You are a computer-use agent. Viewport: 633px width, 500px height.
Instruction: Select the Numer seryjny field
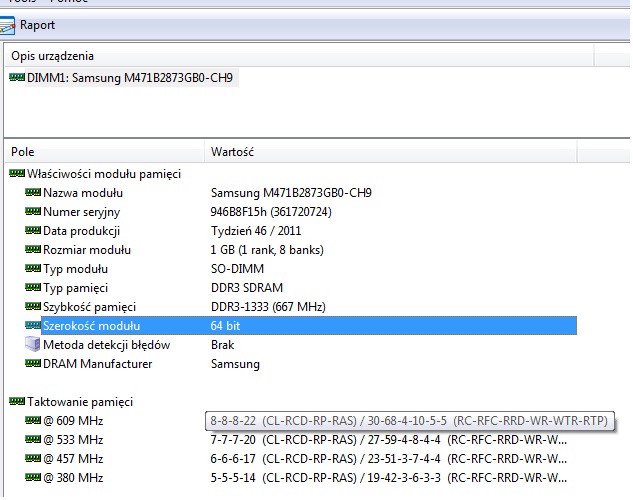pyautogui.click(x=82, y=212)
